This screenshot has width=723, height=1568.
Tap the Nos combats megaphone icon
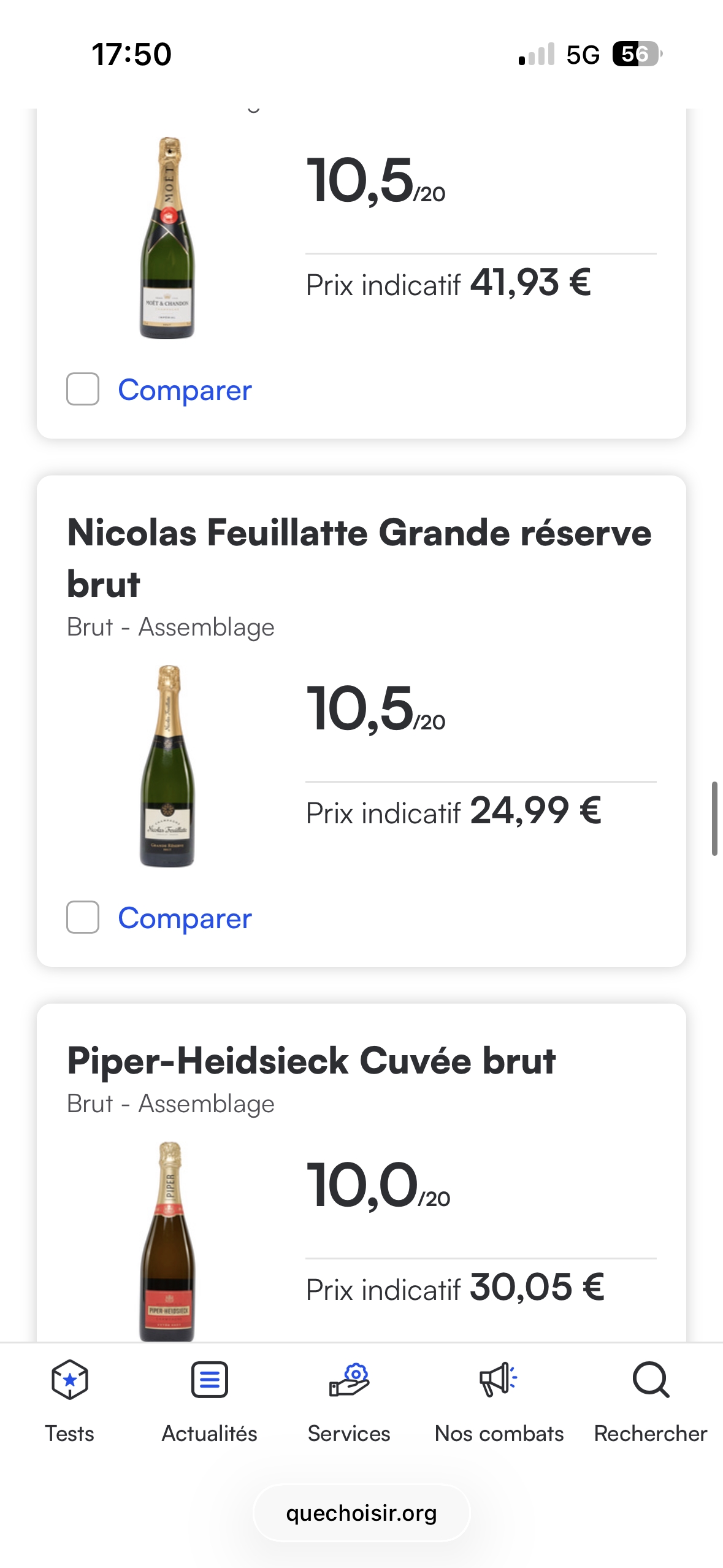pyautogui.click(x=499, y=1380)
